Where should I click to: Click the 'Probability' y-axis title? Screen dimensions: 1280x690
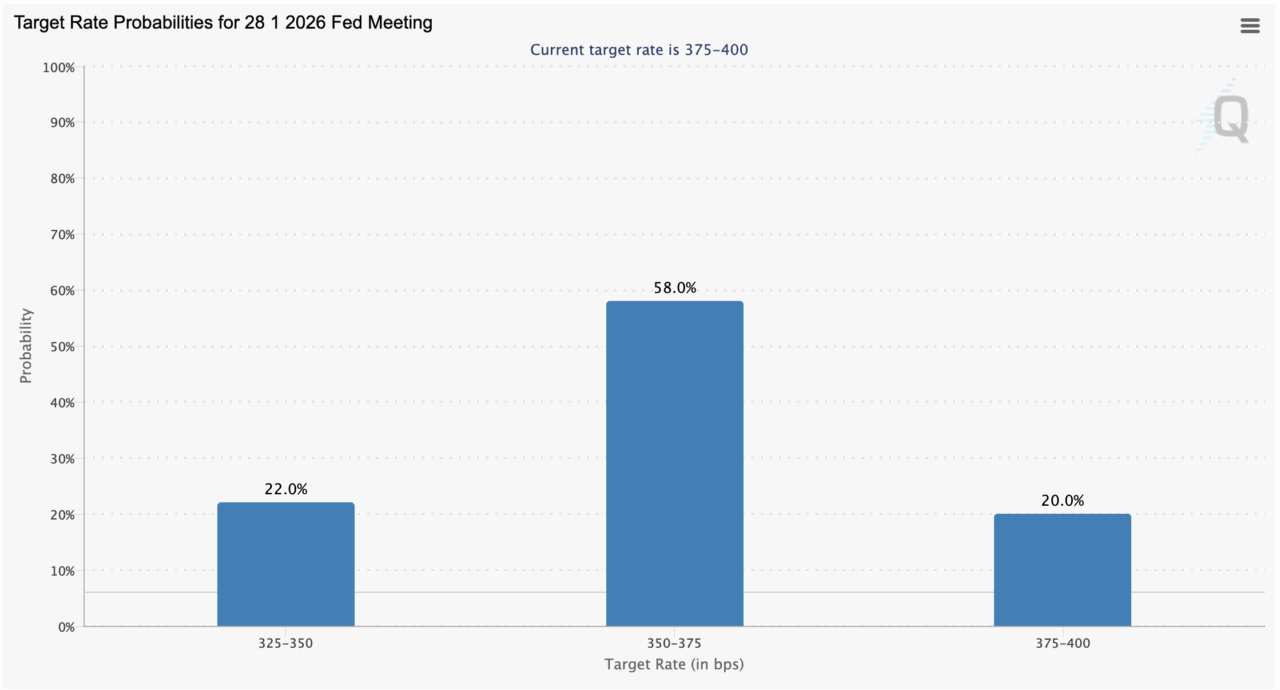tap(26, 345)
